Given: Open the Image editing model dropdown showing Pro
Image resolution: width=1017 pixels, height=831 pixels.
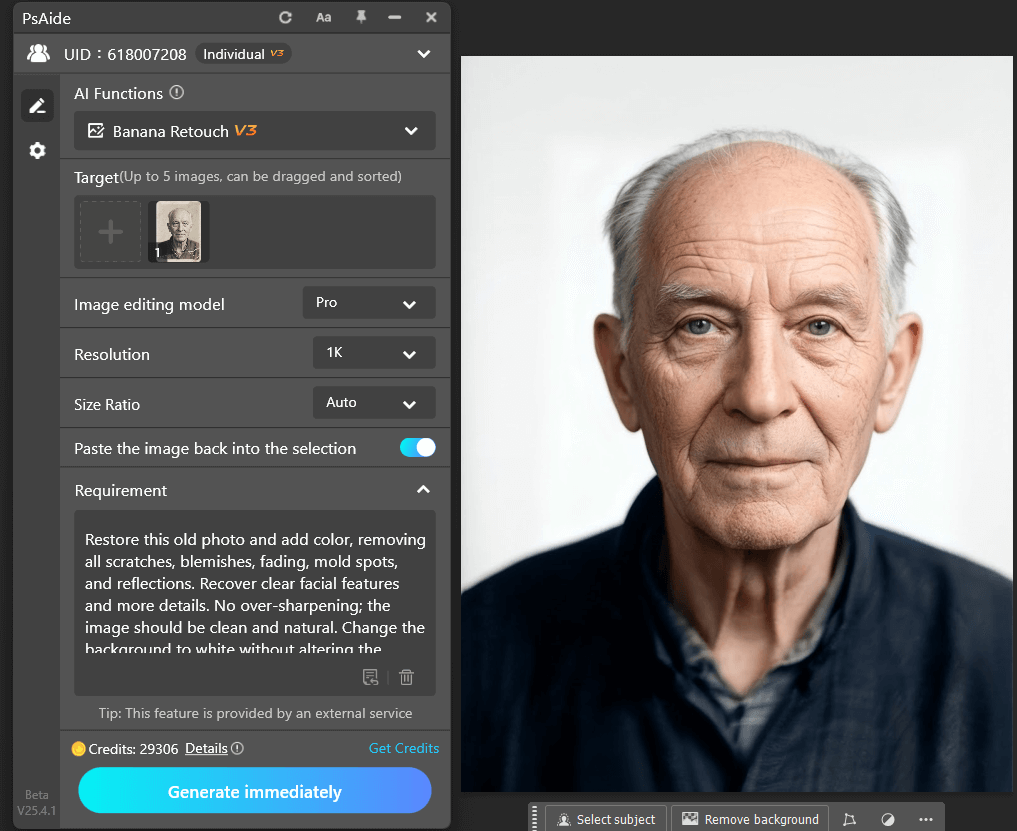Looking at the screenshot, I should click(x=368, y=302).
